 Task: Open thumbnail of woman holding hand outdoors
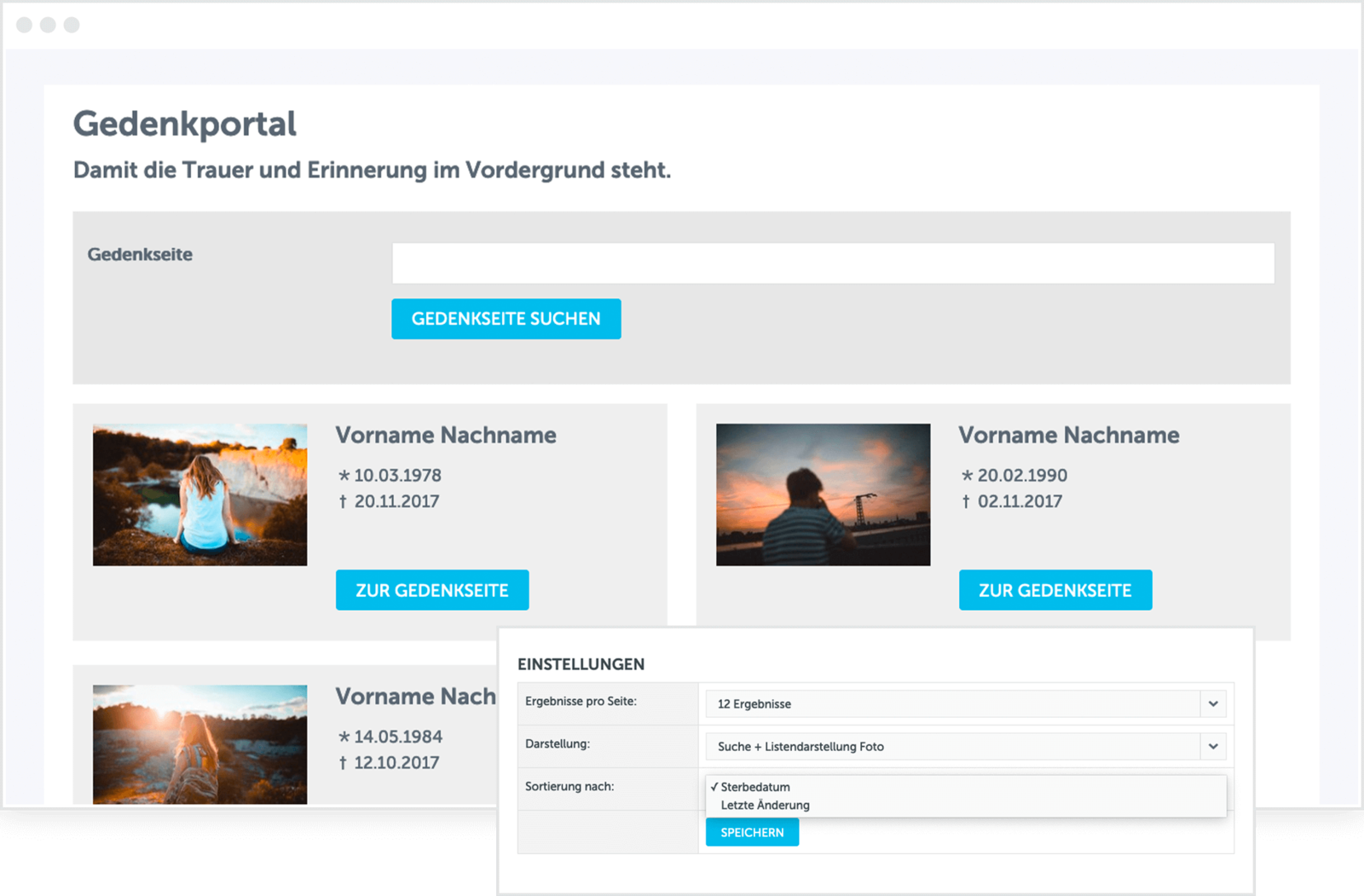click(x=199, y=743)
